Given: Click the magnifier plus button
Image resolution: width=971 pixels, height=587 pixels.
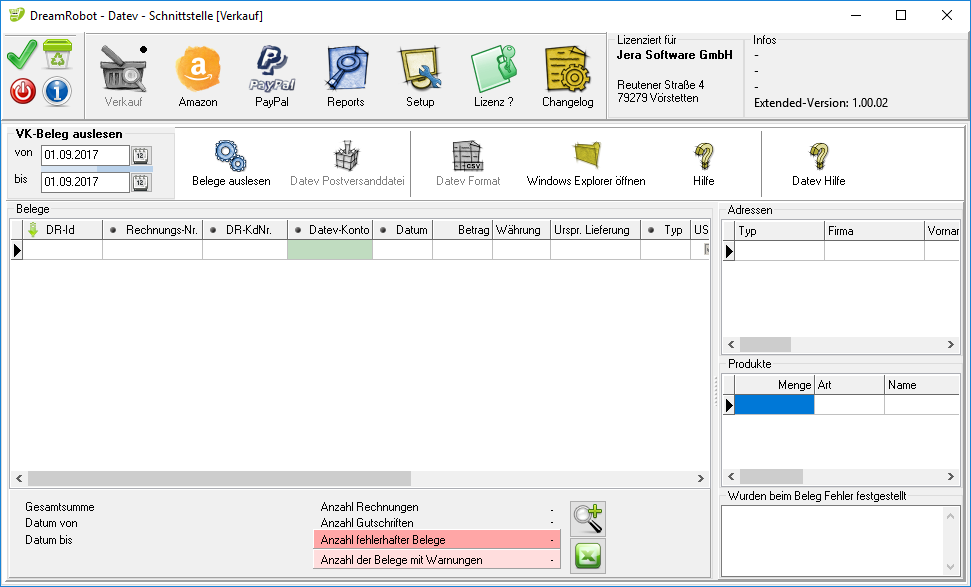Looking at the screenshot, I should tap(587, 519).
